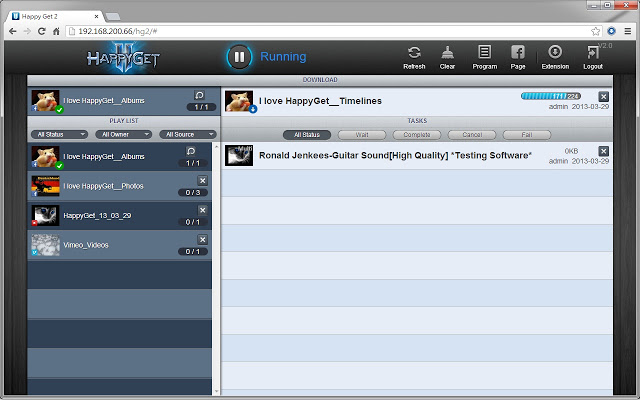Filter tasks by Complete
Viewport: 640px width, 400px height.
[417, 135]
